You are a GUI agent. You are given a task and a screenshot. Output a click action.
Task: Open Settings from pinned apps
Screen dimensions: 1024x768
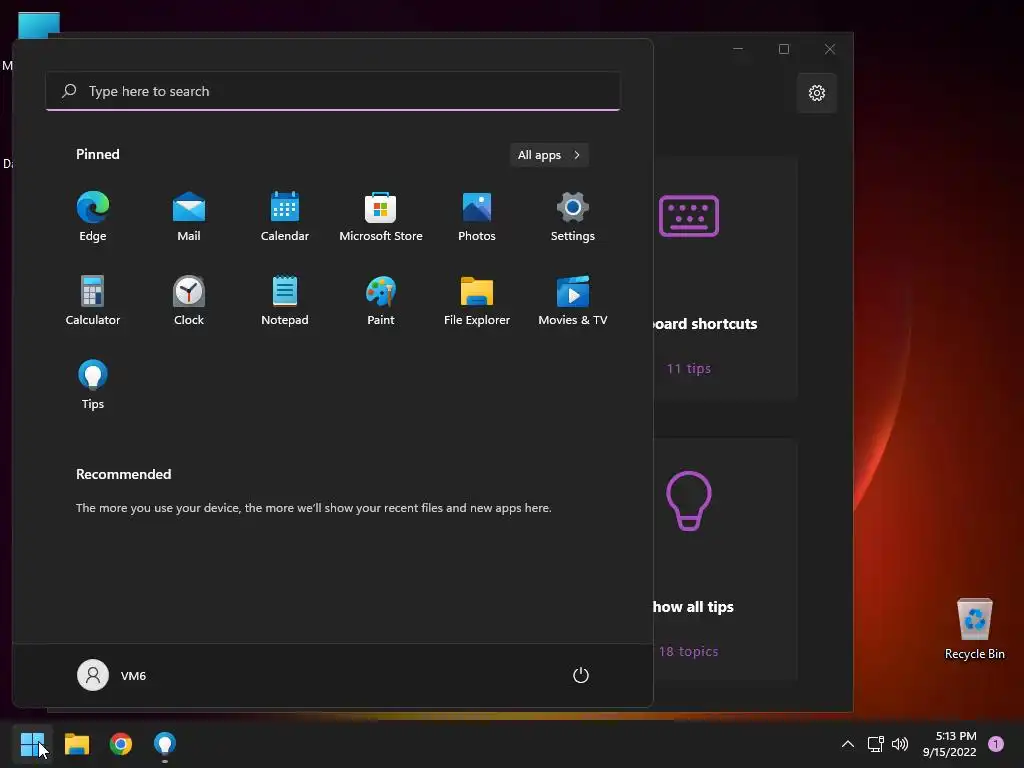tap(573, 217)
